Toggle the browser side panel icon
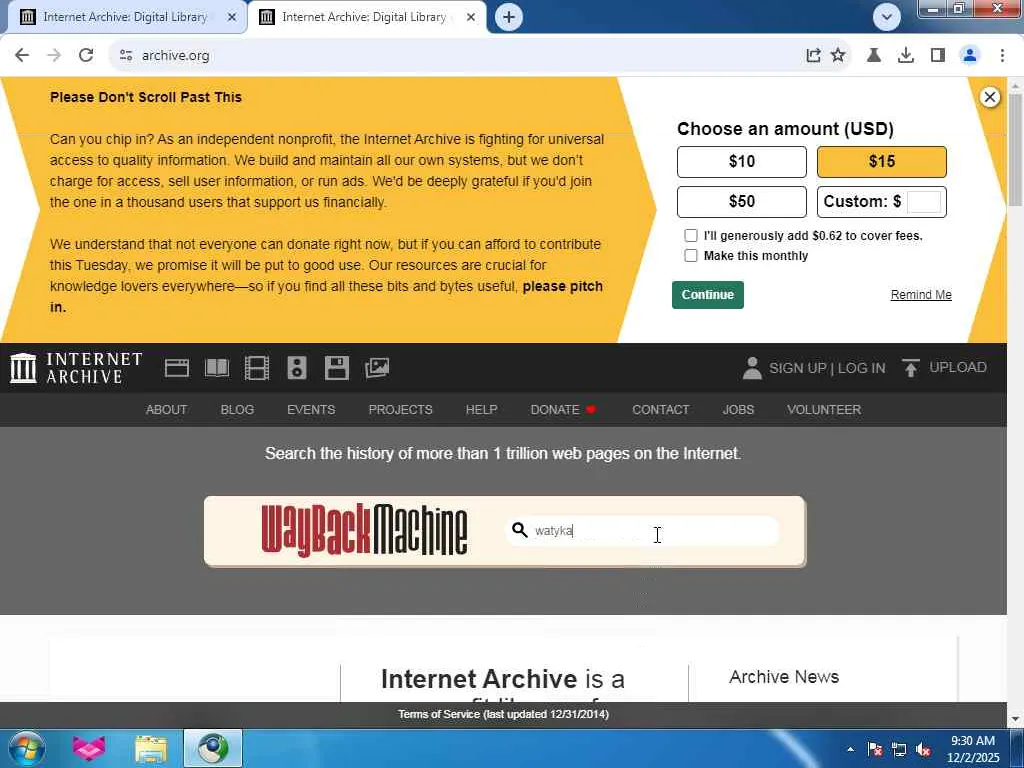The image size is (1024, 768). click(x=938, y=56)
